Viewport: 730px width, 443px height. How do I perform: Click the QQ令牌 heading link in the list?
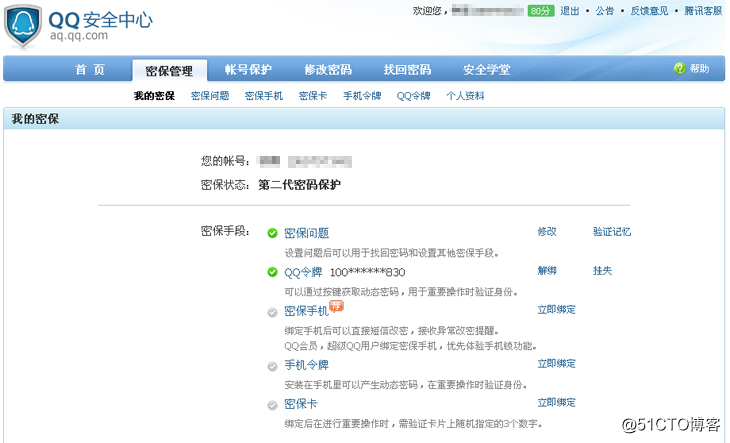click(303, 272)
